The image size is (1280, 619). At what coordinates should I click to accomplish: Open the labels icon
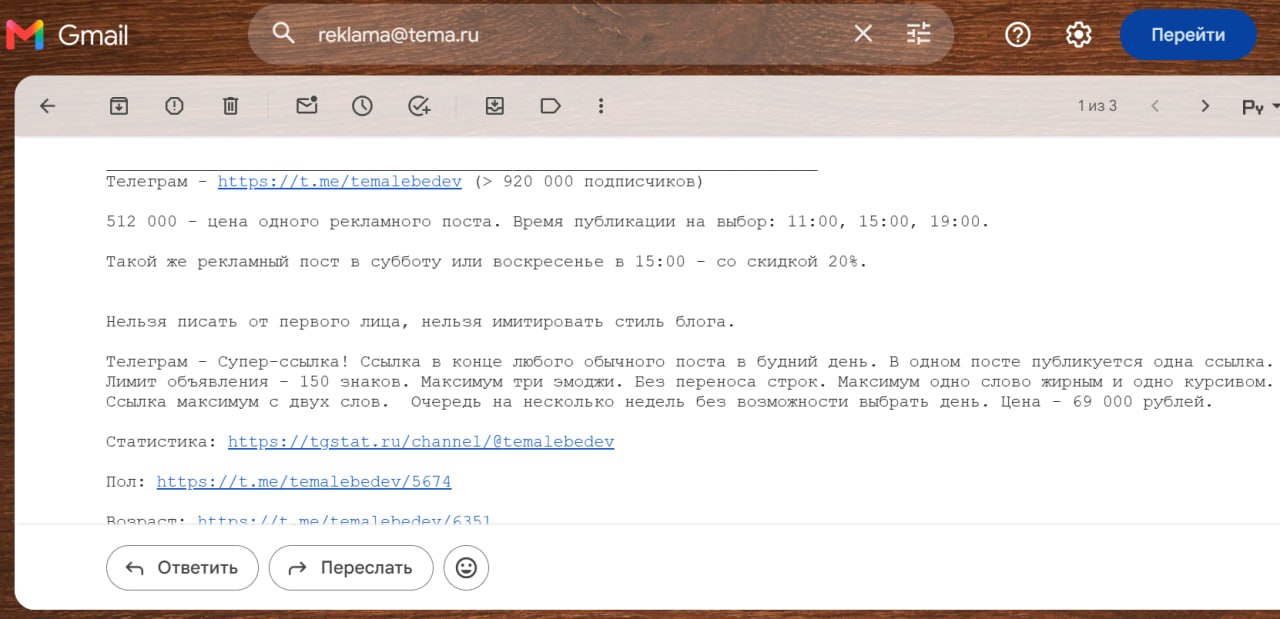pyautogui.click(x=550, y=106)
